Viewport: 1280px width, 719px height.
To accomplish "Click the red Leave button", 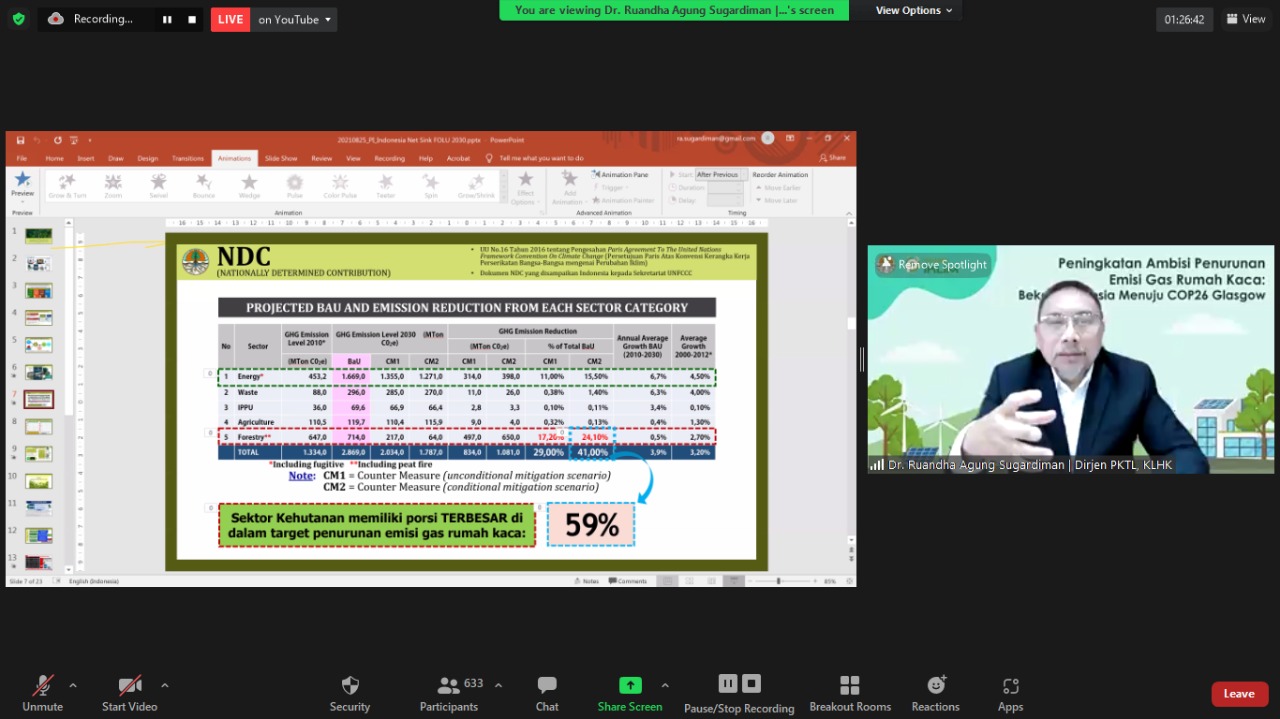I will 1239,694.
